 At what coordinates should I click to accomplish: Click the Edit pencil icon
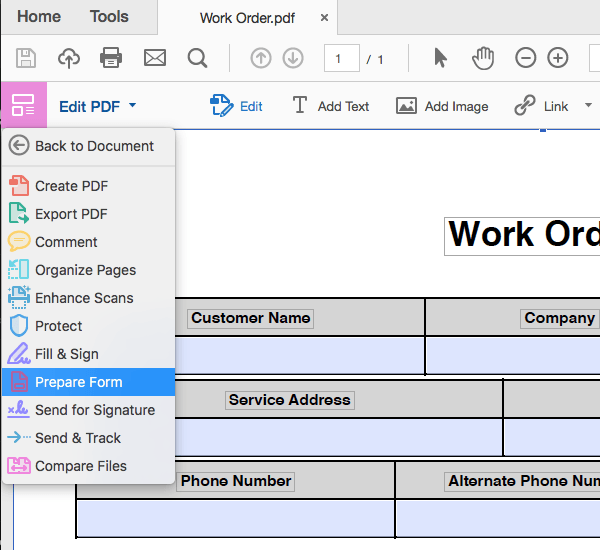click(222, 105)
